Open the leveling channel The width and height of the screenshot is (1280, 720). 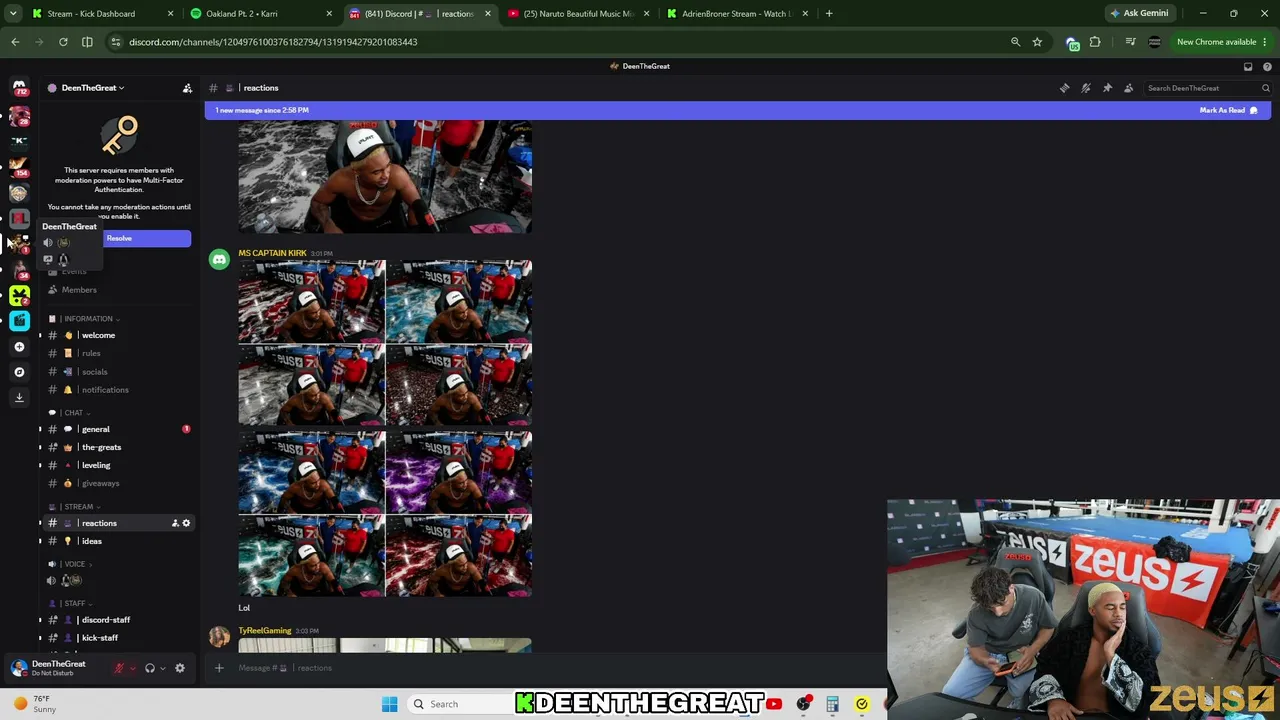point(118,465)
